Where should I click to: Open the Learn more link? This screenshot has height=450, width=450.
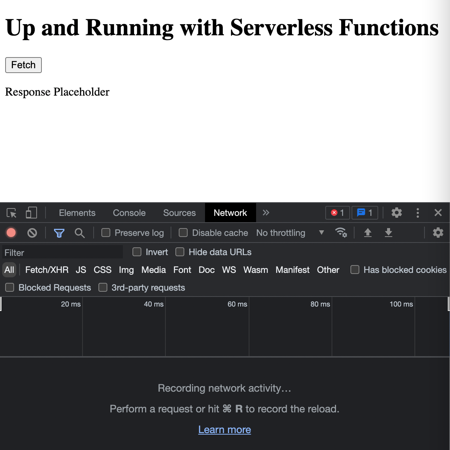point(225,430)
